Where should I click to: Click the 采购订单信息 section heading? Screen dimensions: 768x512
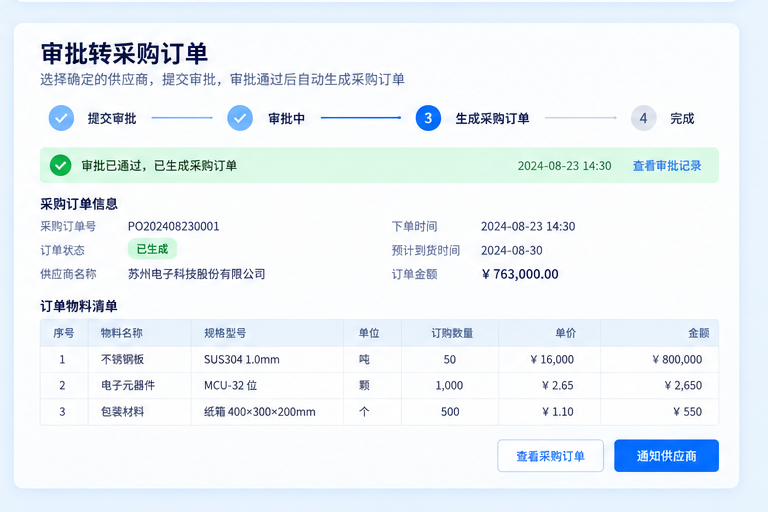(x=79, y=204)
